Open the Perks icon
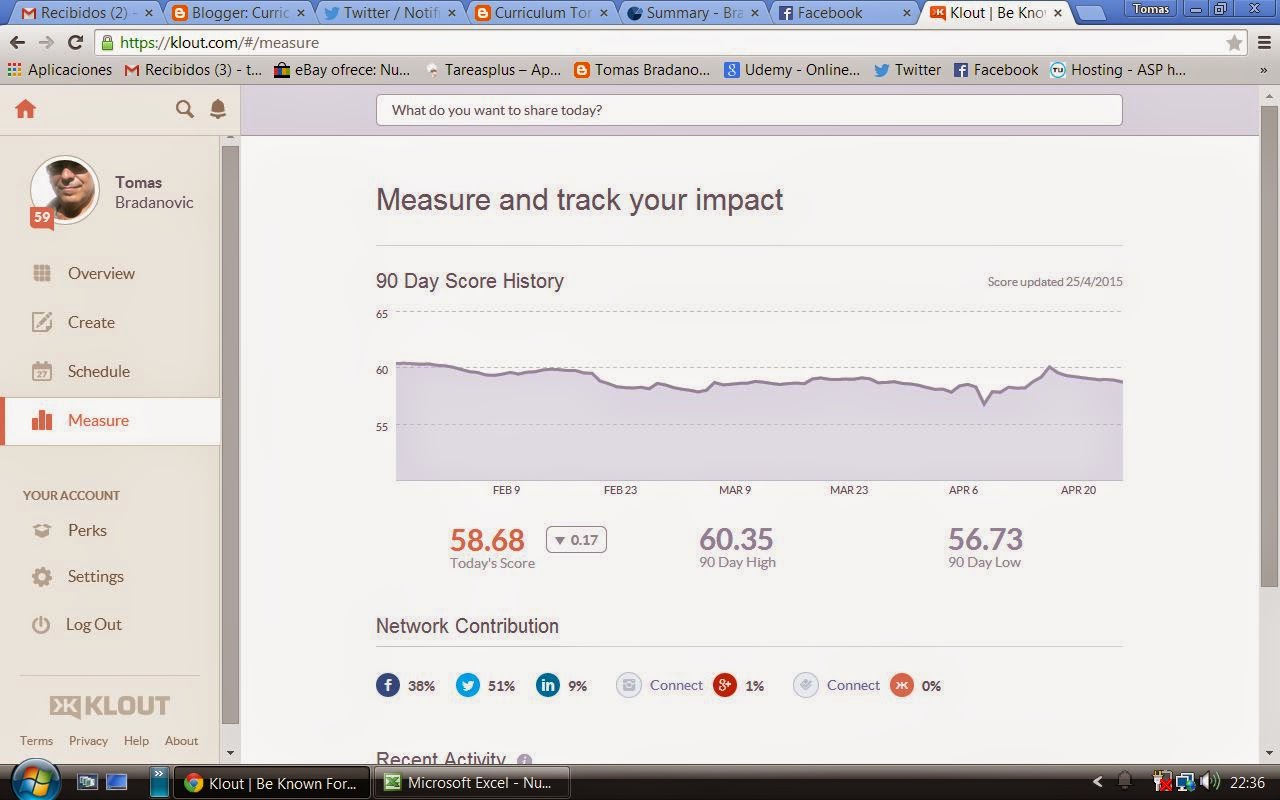The height and width of the screenshot is (800, 1280). tap(42, 530)
